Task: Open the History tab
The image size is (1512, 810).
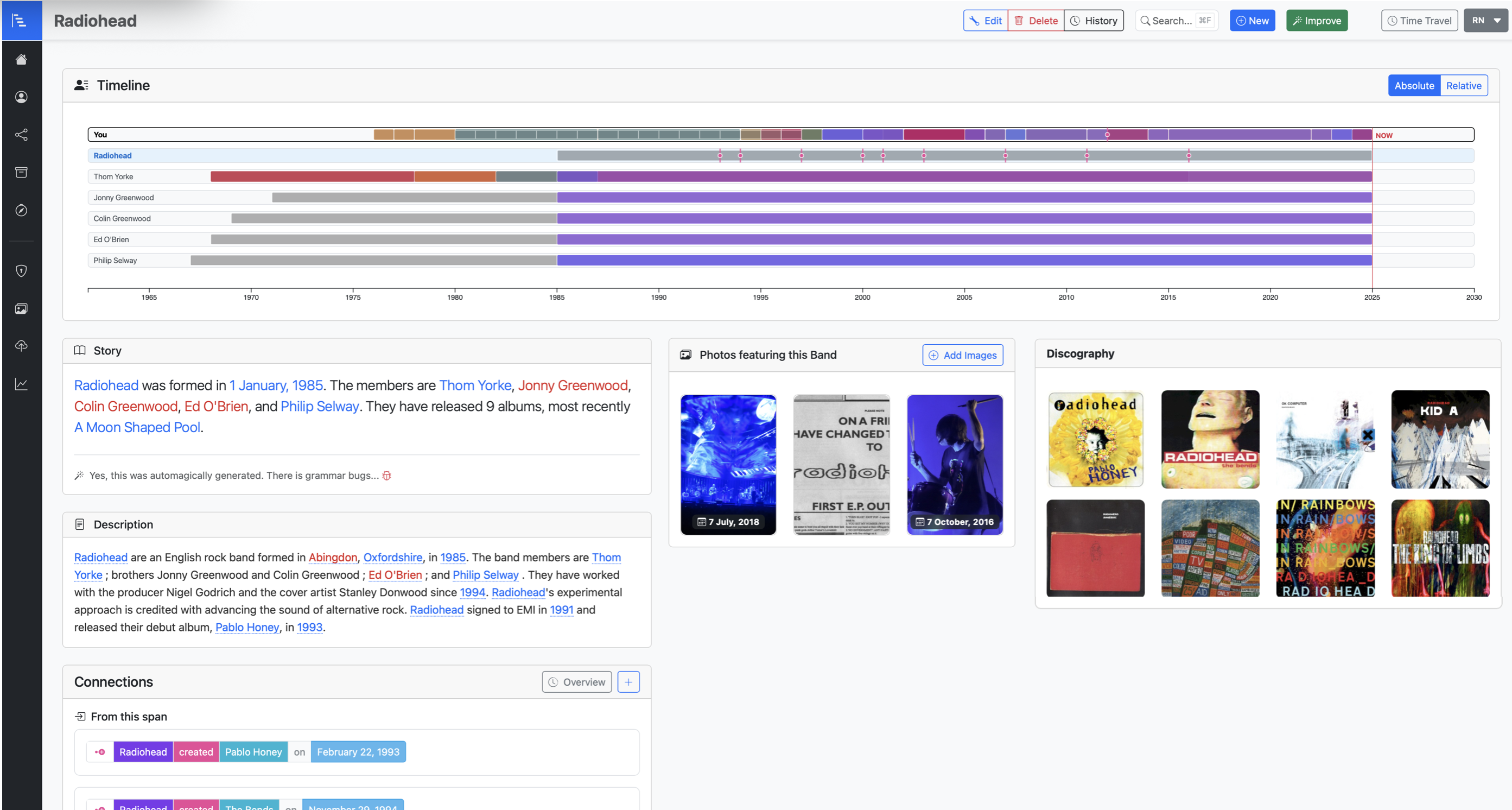Action: coord(1094,21)
